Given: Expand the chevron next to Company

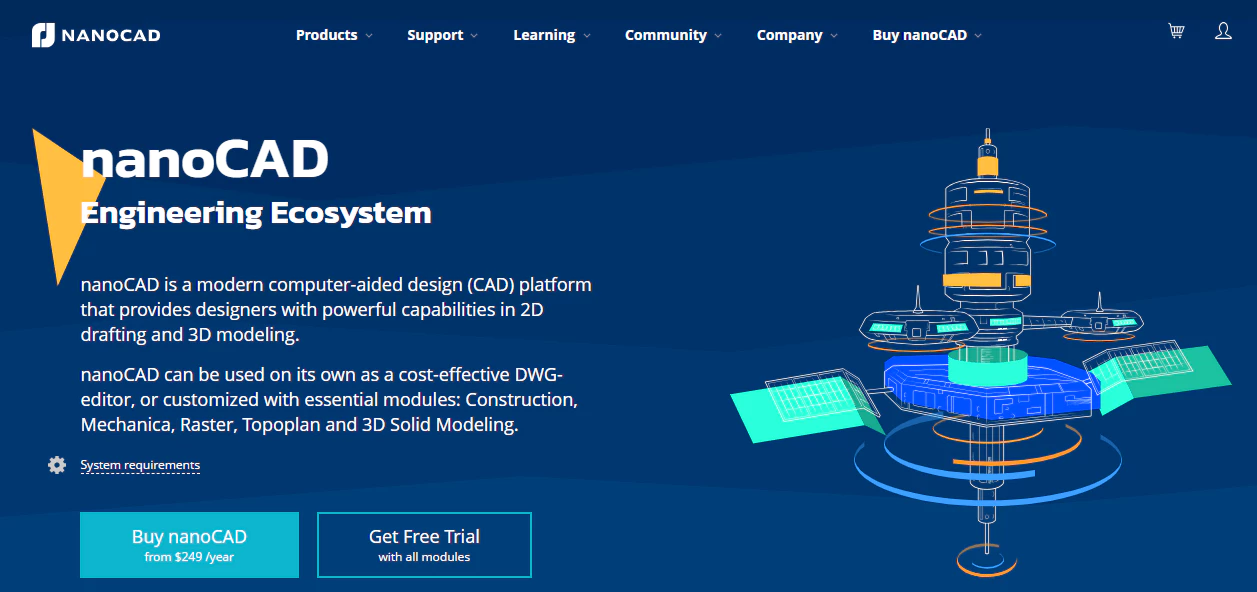Looking at the screenshot, I should click(x=834, y=36).
